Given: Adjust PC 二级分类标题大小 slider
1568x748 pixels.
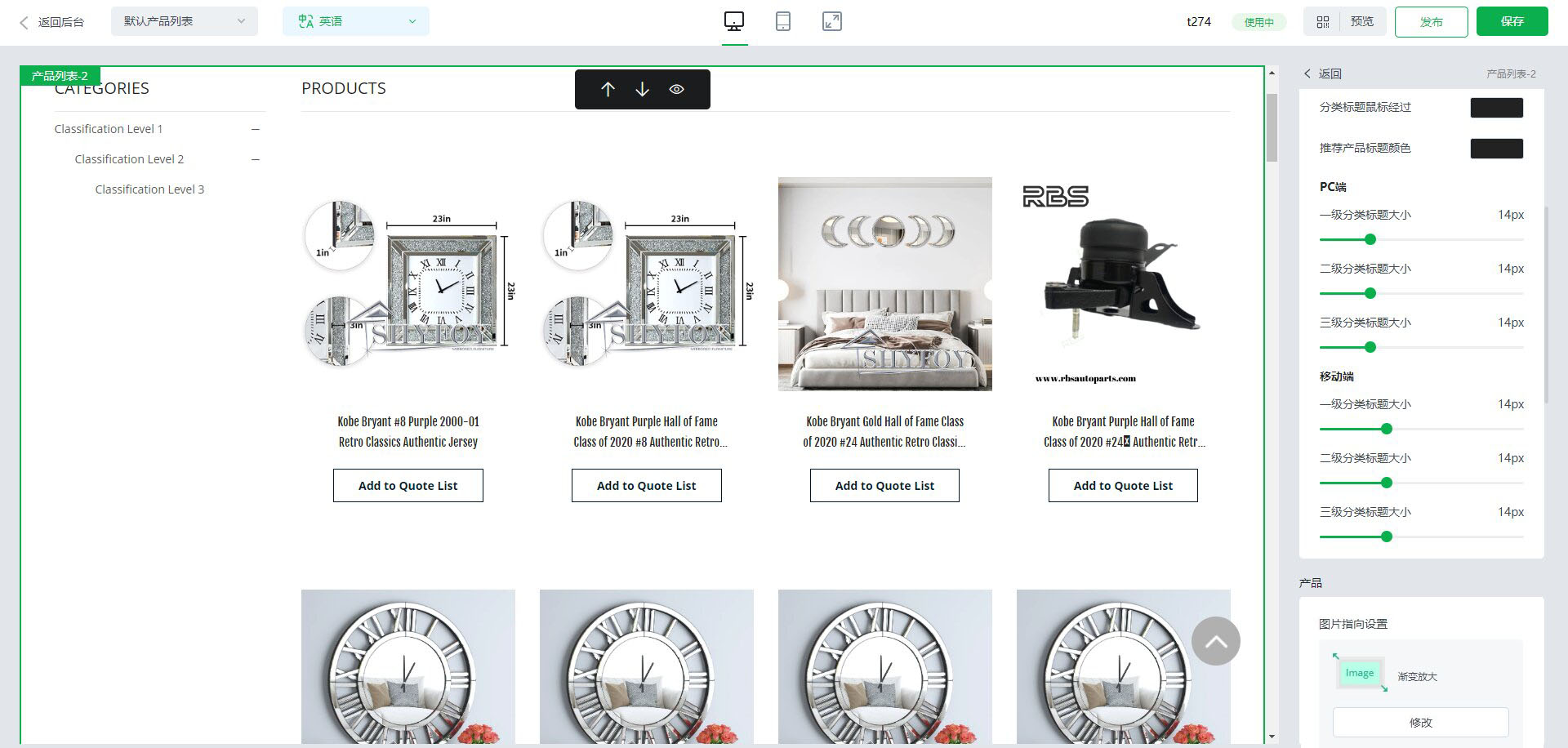Looking at the screenshot, I should 1370,293.
